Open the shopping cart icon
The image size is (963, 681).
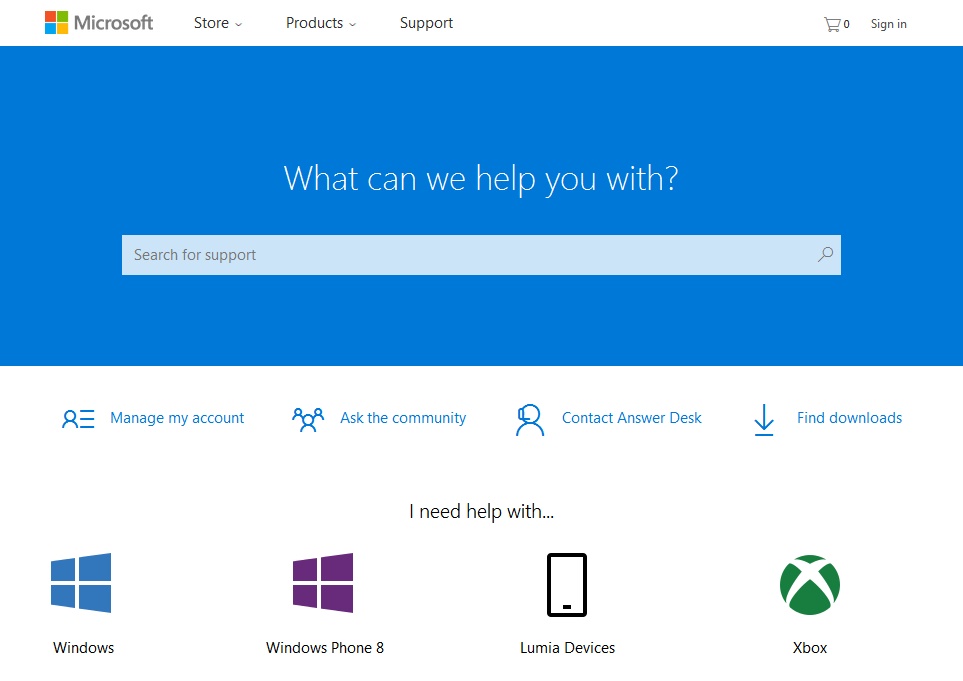832,24
